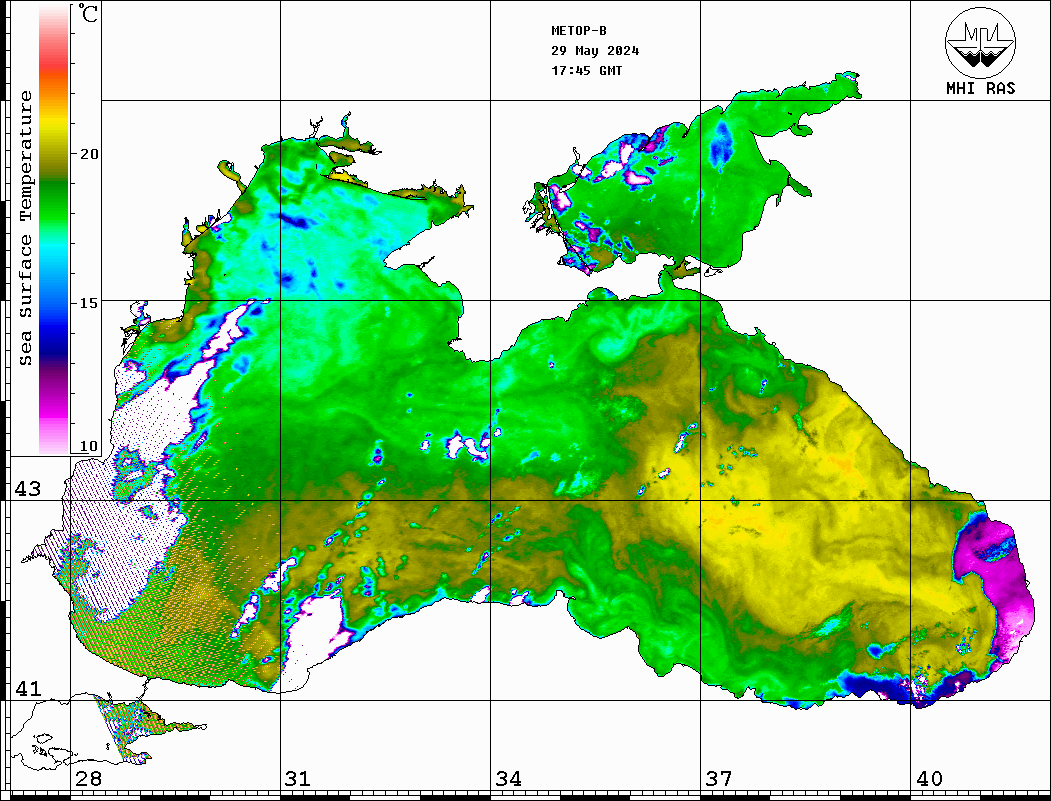Click the longitude 40 label
The width and height of the screenshot is (1051, 801).
click(x=929, y=779)
